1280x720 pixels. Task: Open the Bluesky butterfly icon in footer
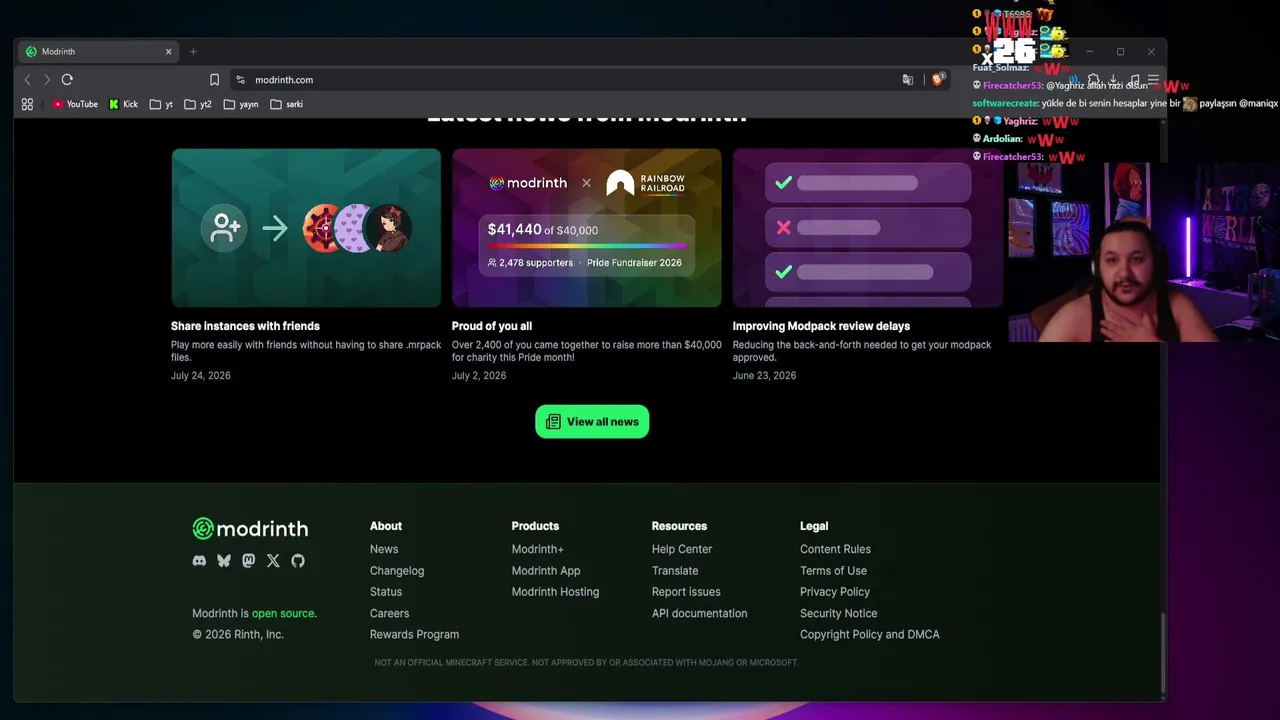(x=224, y=561)
